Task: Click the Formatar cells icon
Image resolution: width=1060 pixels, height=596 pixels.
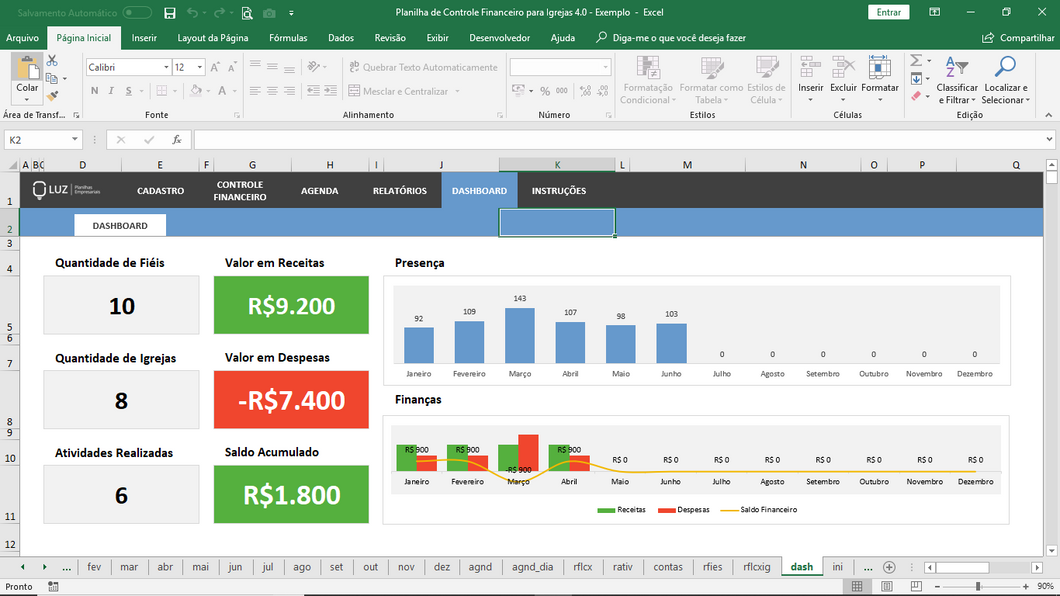Action: point(879,68)
